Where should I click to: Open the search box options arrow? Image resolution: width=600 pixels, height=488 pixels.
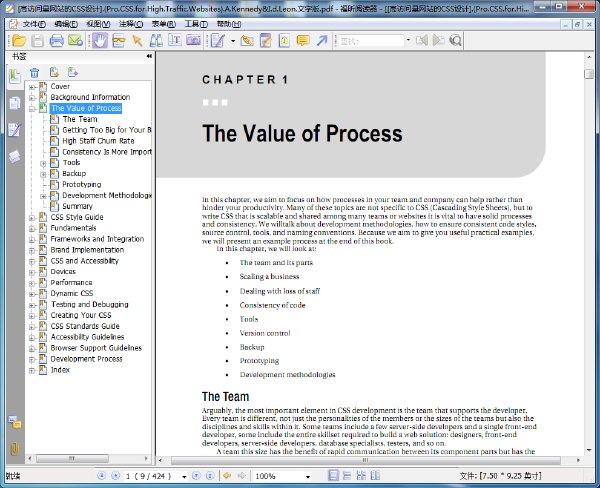[408, 40]
